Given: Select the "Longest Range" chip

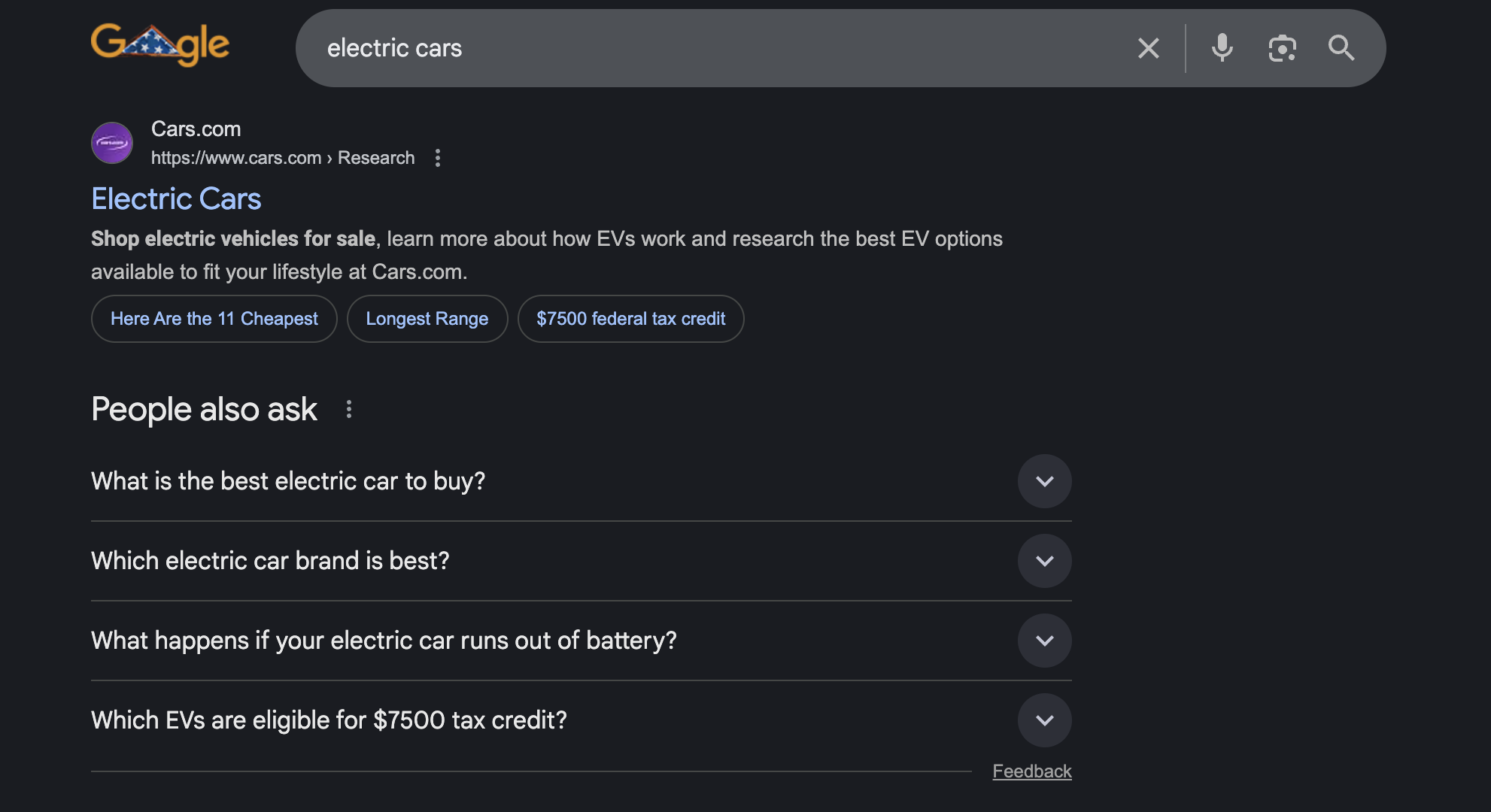Looking at the screenshot, I should (427, 319).
